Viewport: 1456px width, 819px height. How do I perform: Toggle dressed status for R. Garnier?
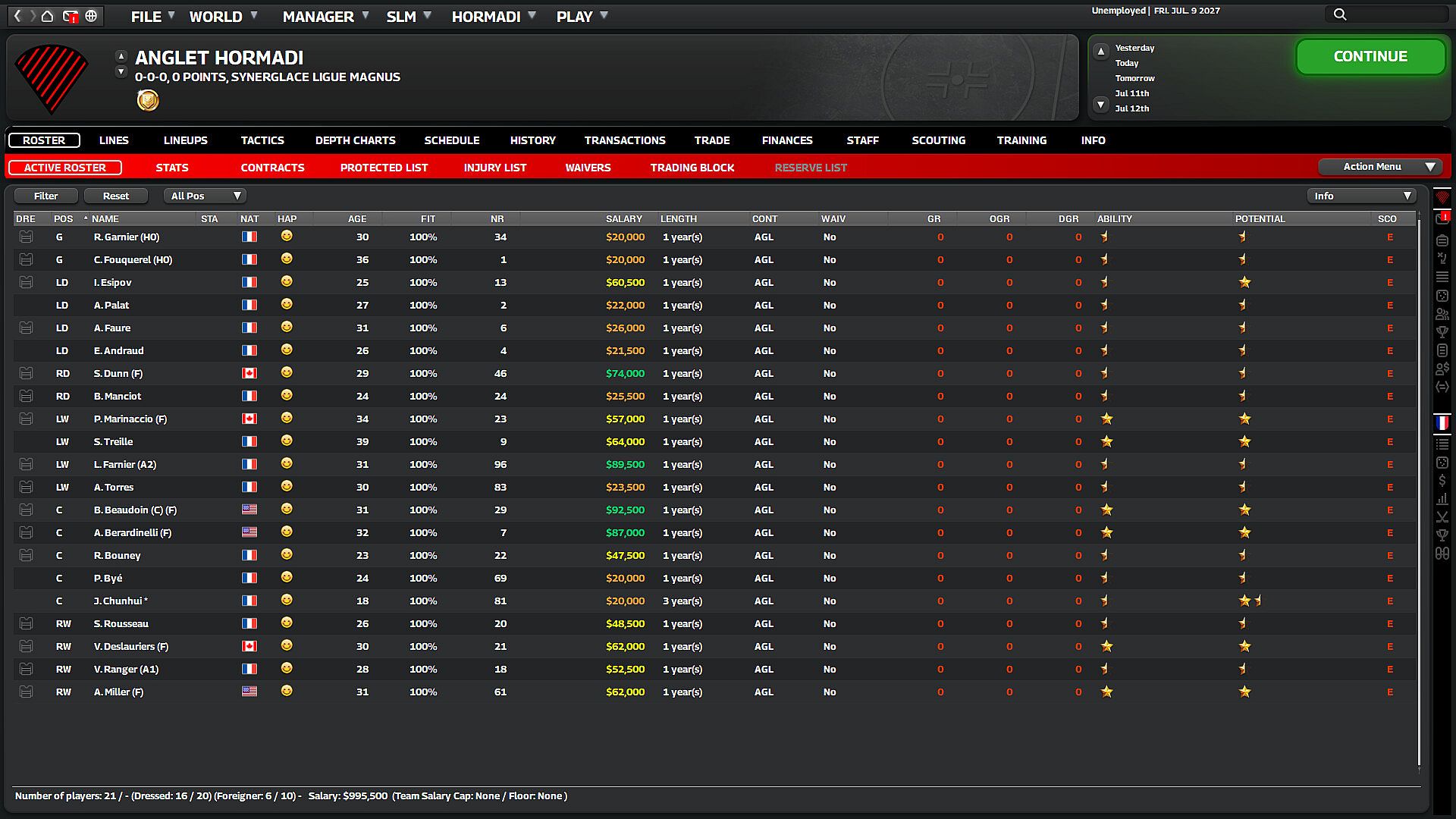pyautogui.click(x=26, y=237)
